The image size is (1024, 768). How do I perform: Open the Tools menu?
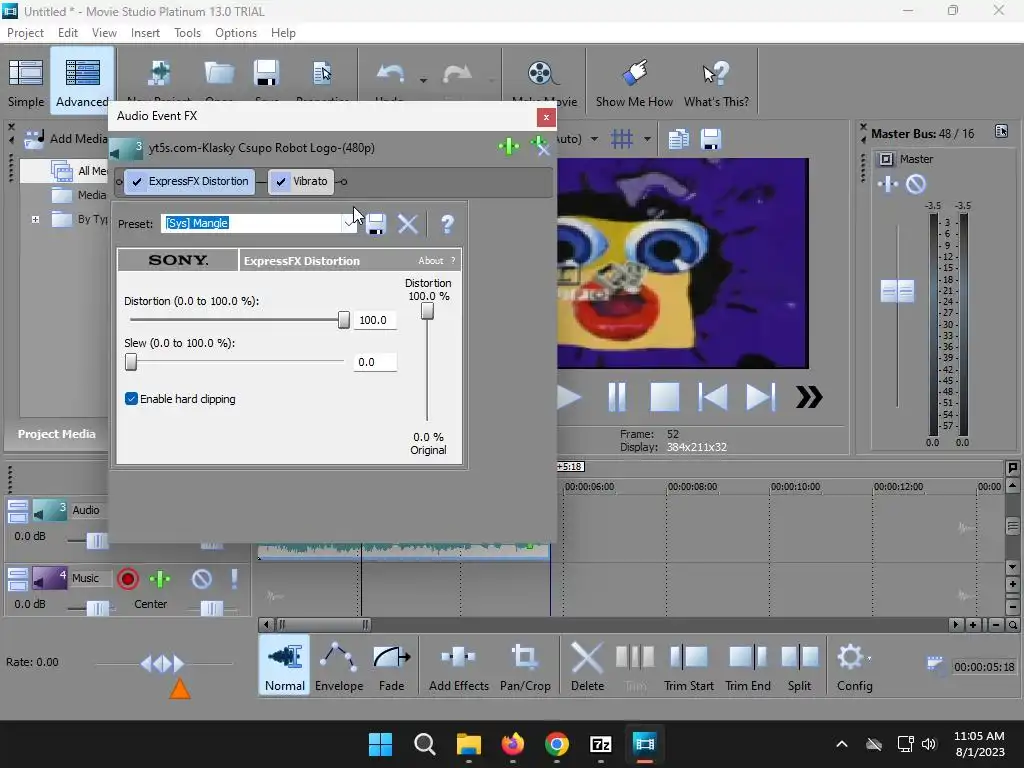[187, 33]
